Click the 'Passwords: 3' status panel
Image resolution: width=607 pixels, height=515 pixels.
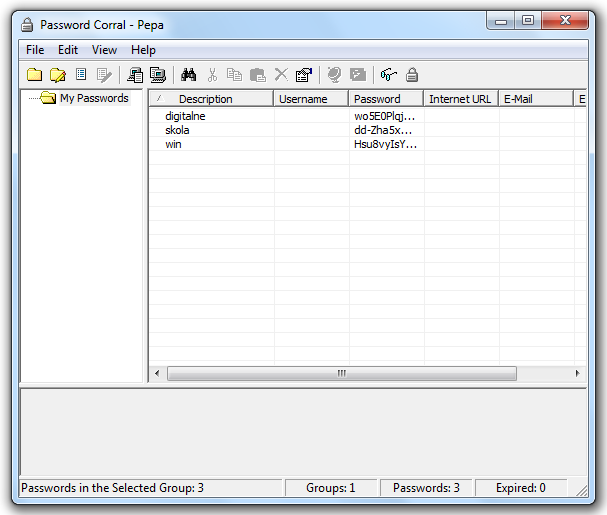click(426, 488)
